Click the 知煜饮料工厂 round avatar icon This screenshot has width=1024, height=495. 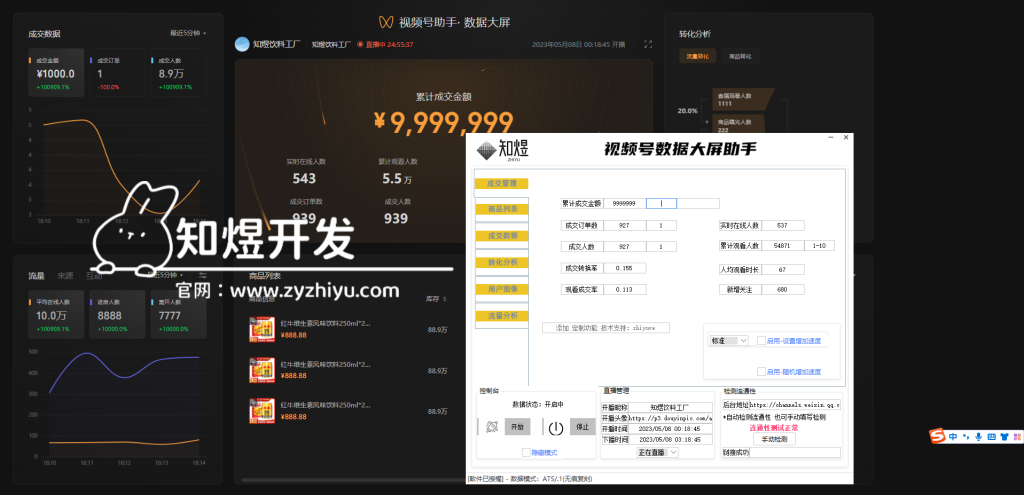tap(241, 44)
